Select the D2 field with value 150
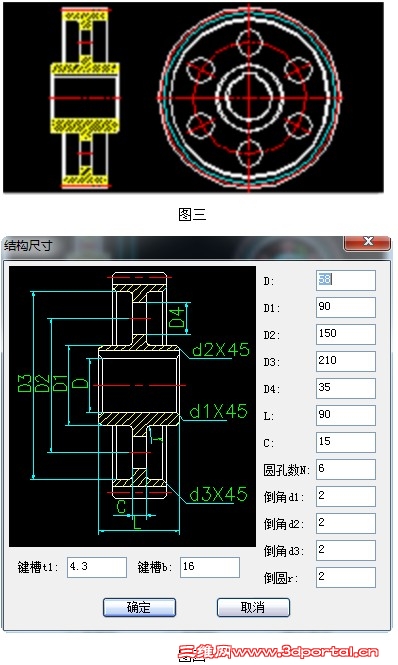The height and width of the screenshot is (665, 398). pyautogui.click(x=346, y=335)
